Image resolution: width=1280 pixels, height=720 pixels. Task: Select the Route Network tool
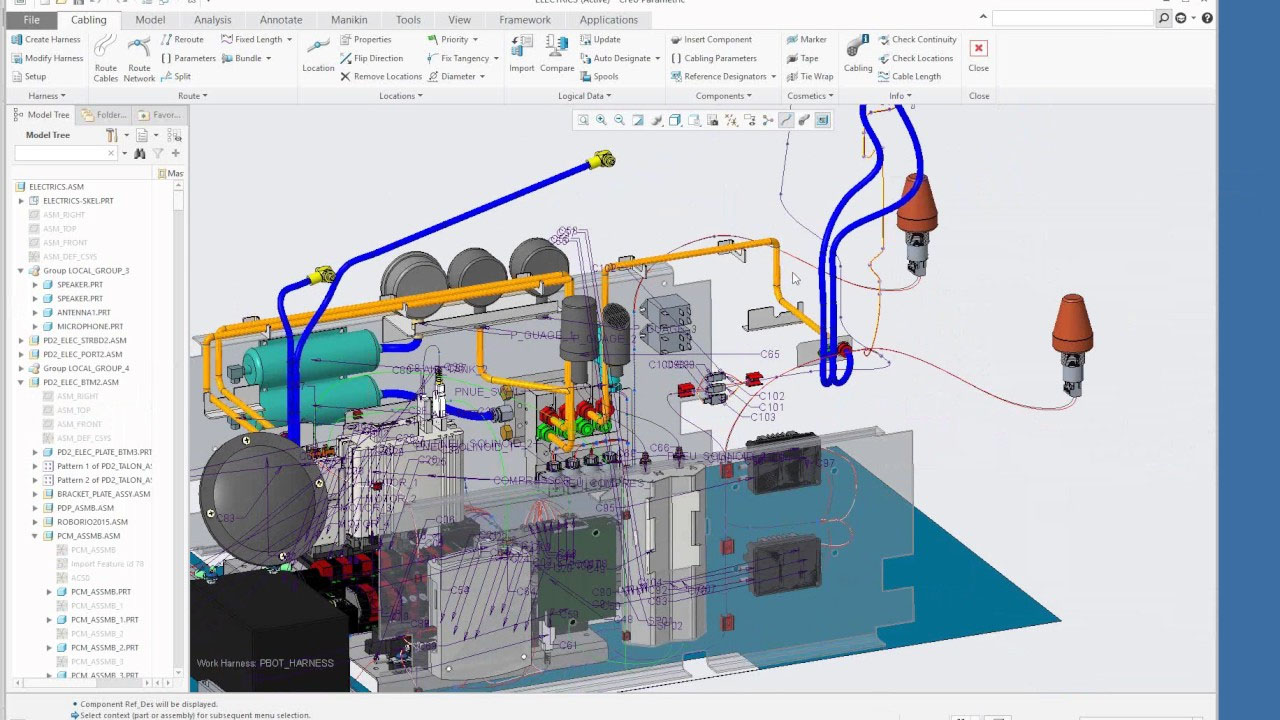(x=139, y=58)
